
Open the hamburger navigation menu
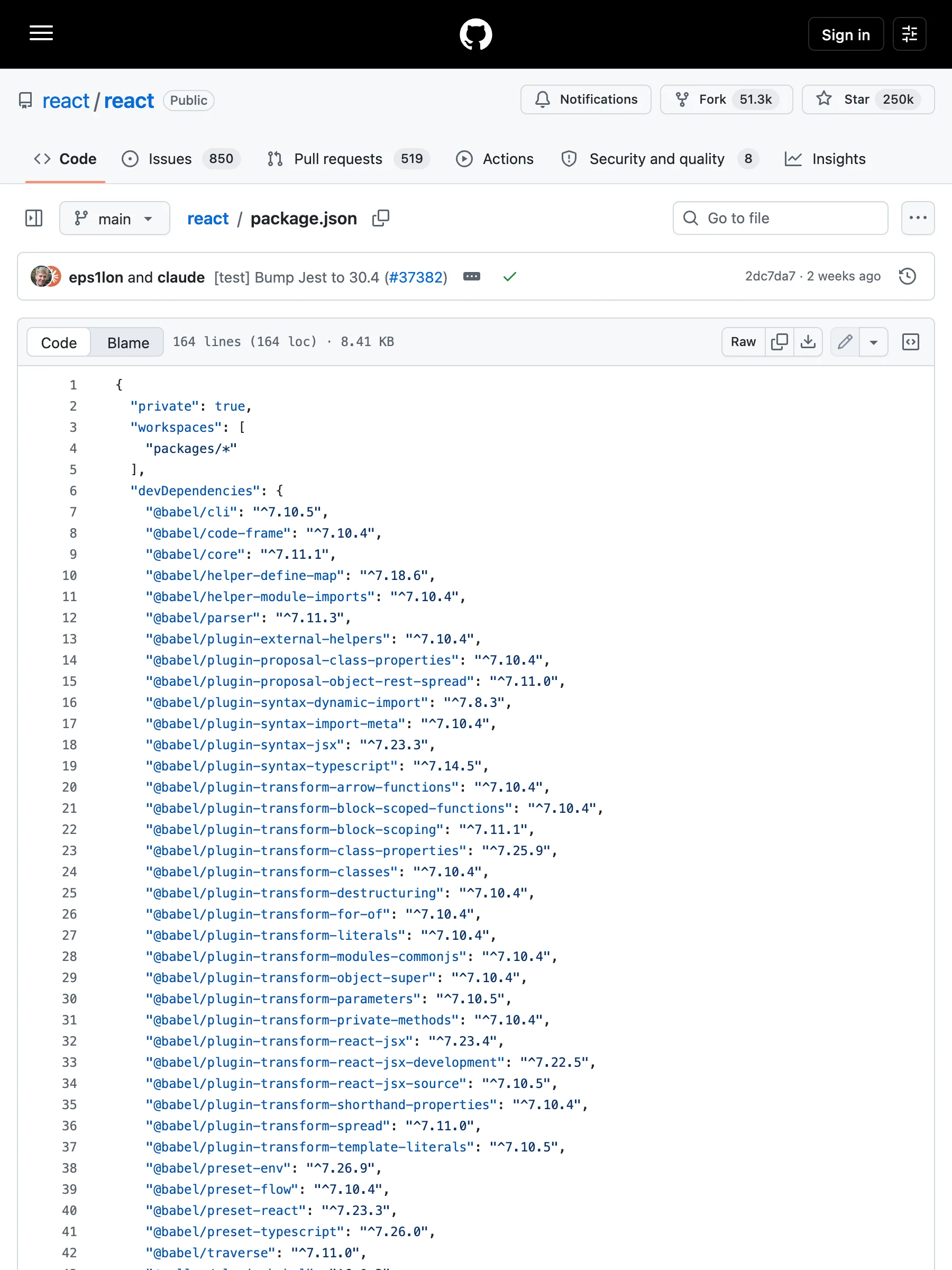pyautogui.click(x=41, y=33)
